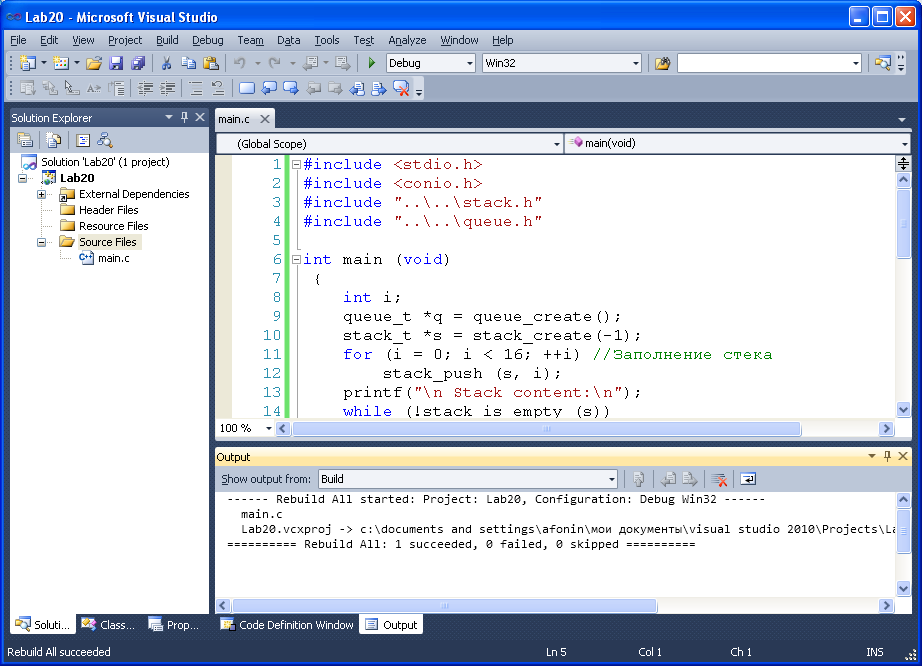This screenshot has height=666, width=922.
Task: Click the Save All icon
Action: pyautogui.click(x=138, y=63)
